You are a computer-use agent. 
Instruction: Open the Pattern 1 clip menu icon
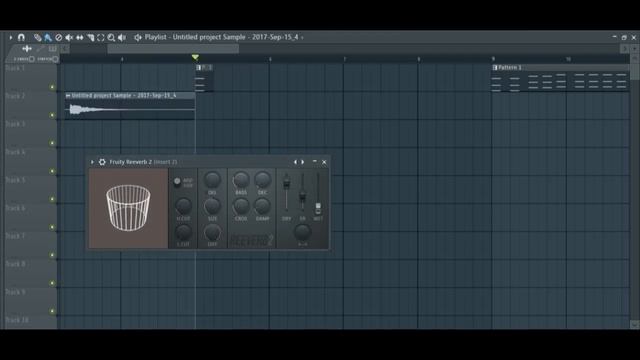(495, 67)
